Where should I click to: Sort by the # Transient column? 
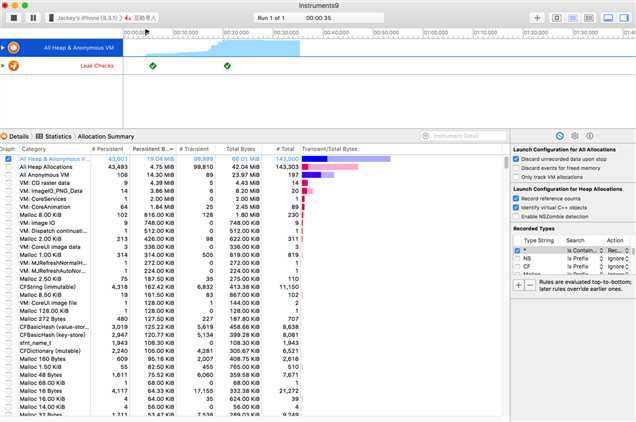pyautogui.click(x=194, y=149)
